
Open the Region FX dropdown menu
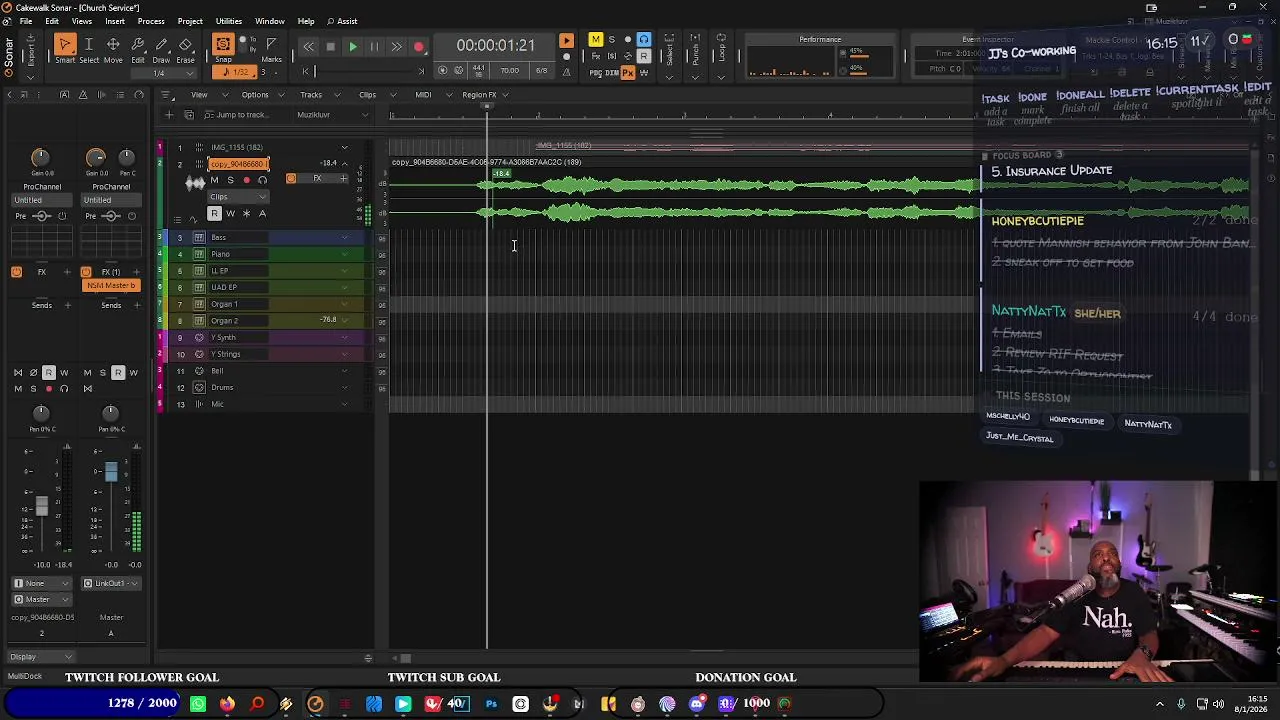click(484, 95)
